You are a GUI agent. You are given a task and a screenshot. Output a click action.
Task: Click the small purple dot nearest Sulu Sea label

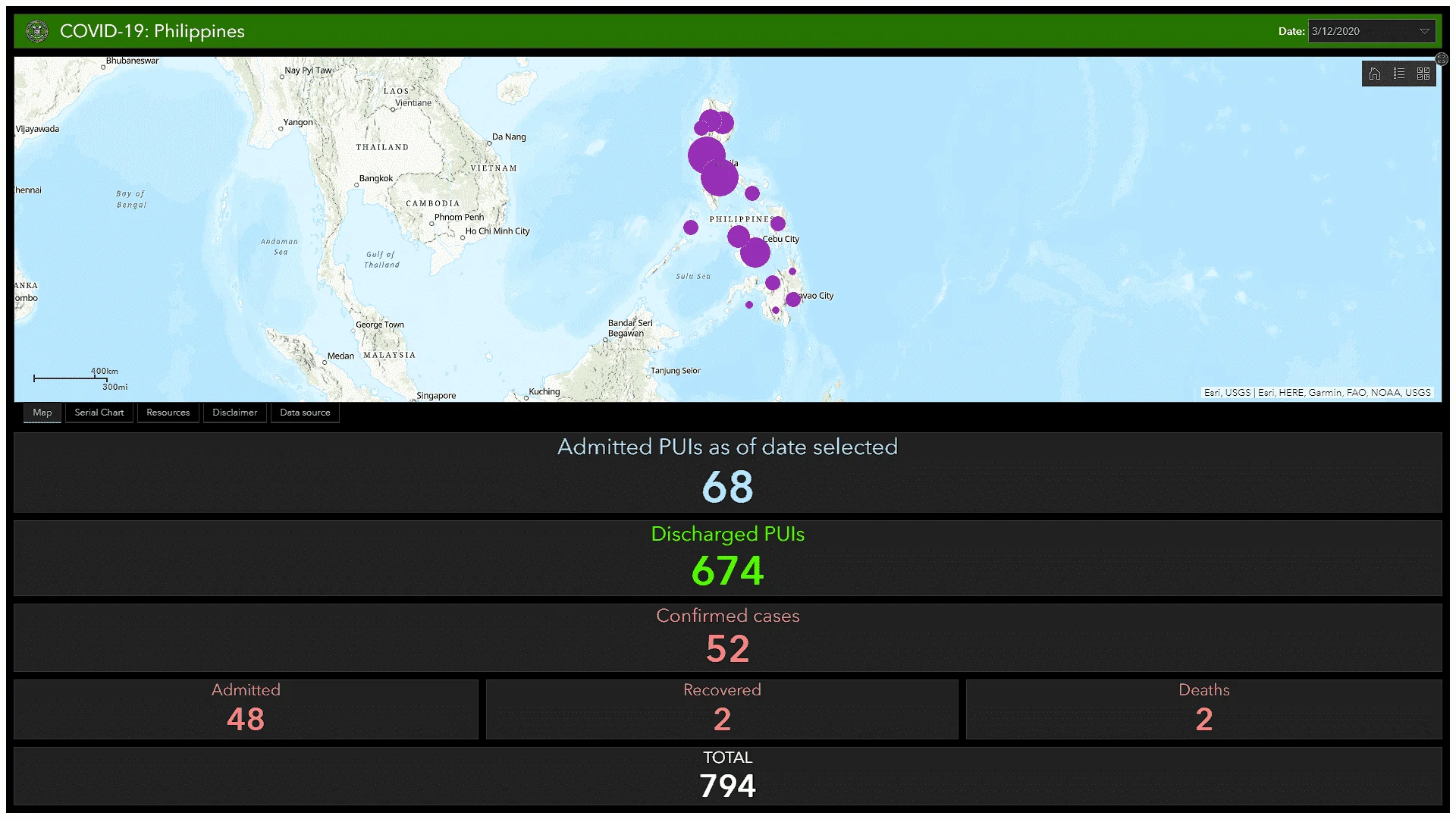(749, 305)
